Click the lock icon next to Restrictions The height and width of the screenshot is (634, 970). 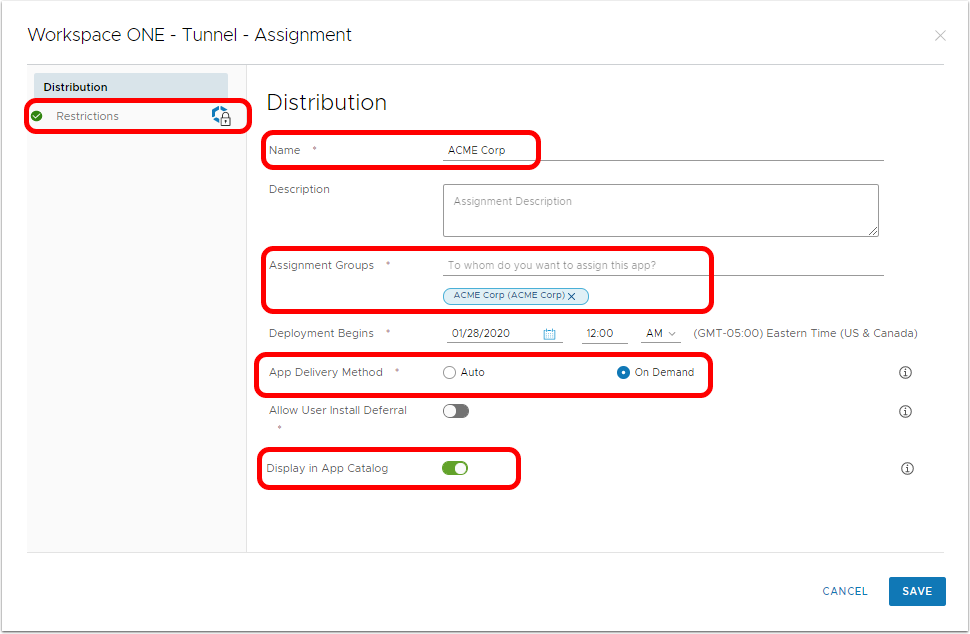tap(222, 117)
